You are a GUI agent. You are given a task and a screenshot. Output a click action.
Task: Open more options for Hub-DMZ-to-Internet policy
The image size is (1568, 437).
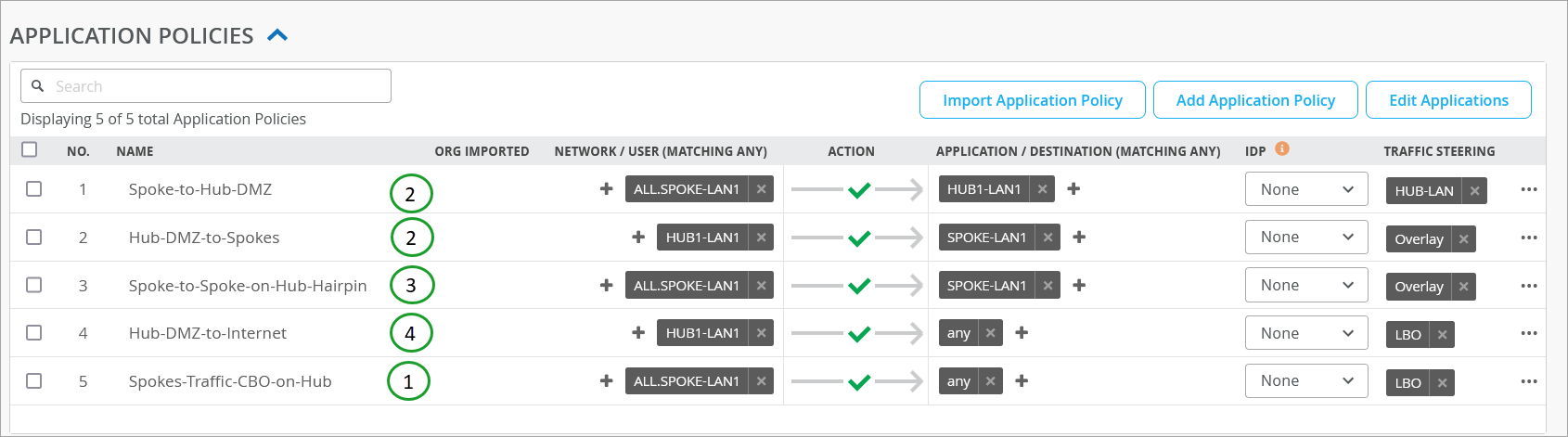1529,333
